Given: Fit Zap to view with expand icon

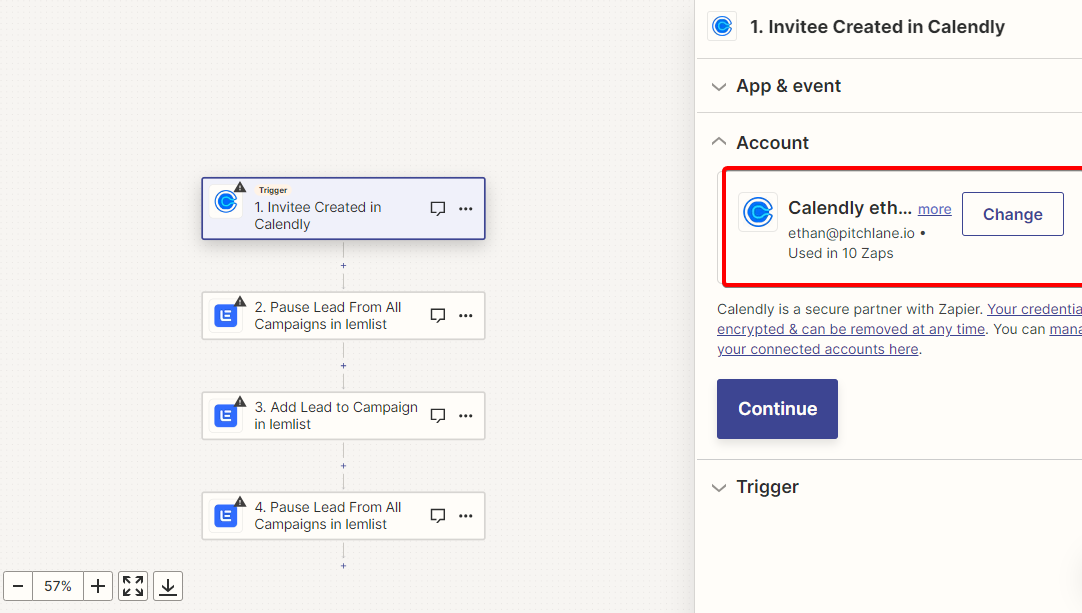Looking at the screenshot, I should pos(133,586).
